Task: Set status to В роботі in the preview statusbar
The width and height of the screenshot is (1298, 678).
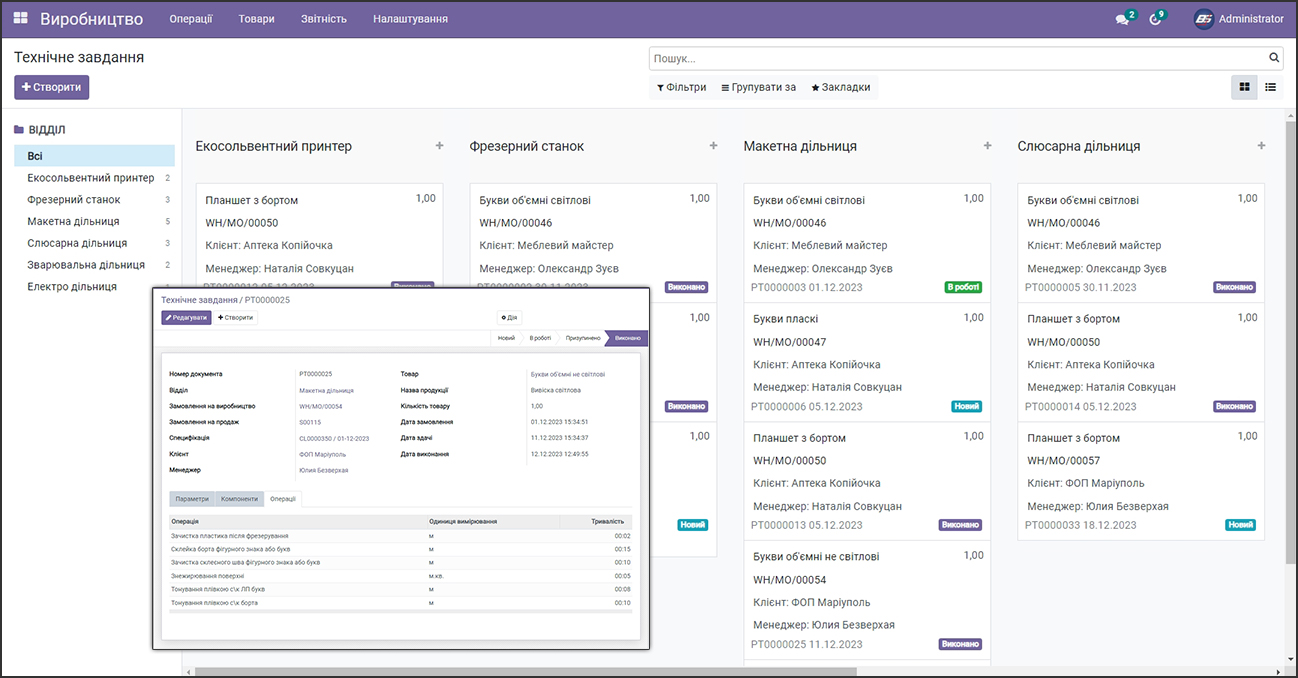Action: coord(540,338)
